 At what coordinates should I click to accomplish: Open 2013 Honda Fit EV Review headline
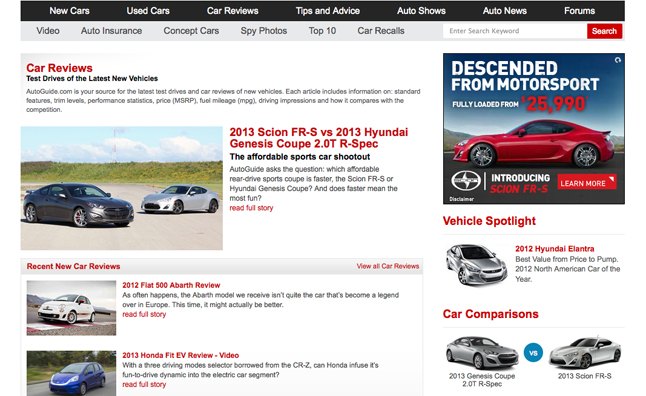coord(180,355)
